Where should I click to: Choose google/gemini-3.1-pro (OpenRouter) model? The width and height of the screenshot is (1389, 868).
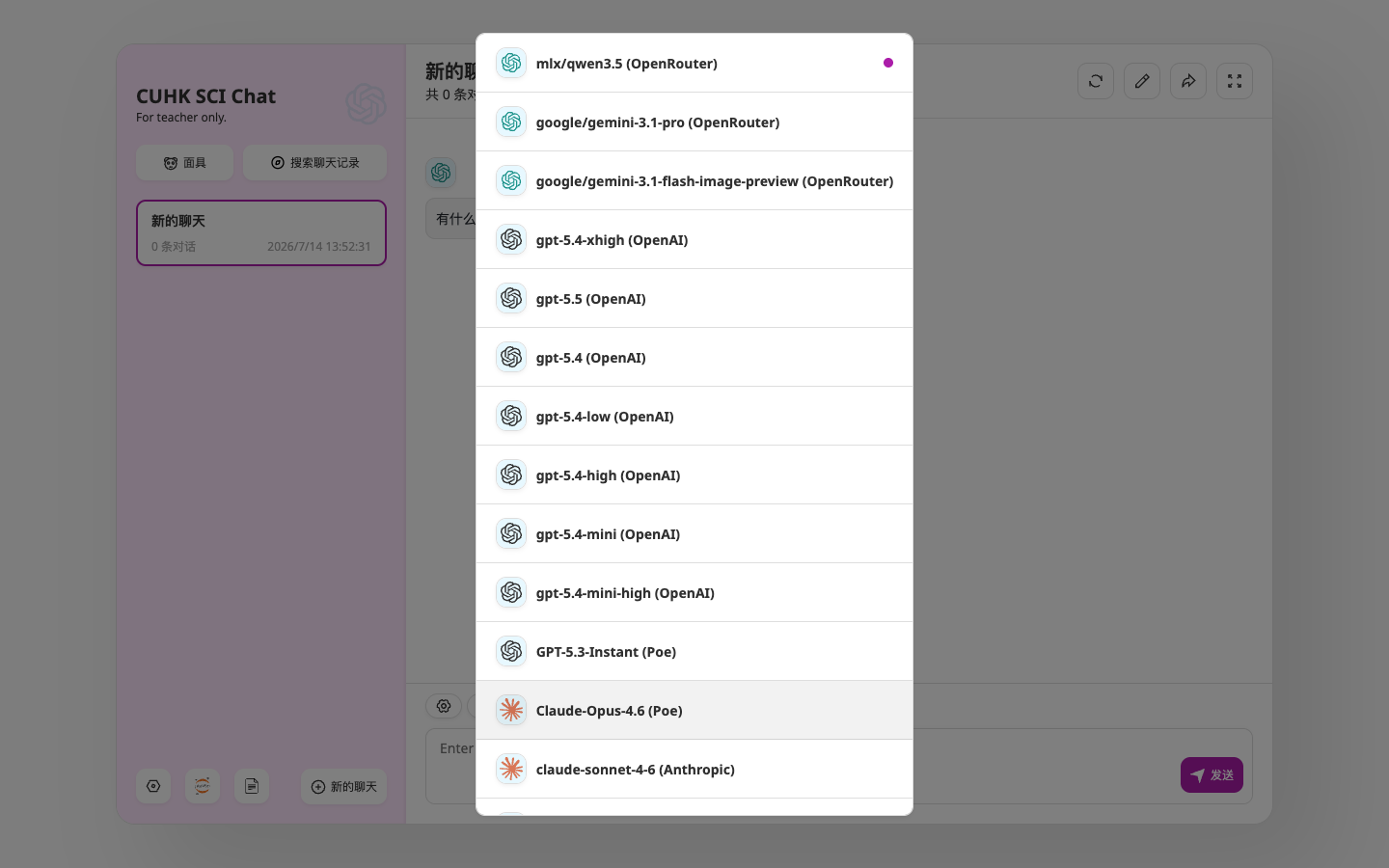(694, 122)
